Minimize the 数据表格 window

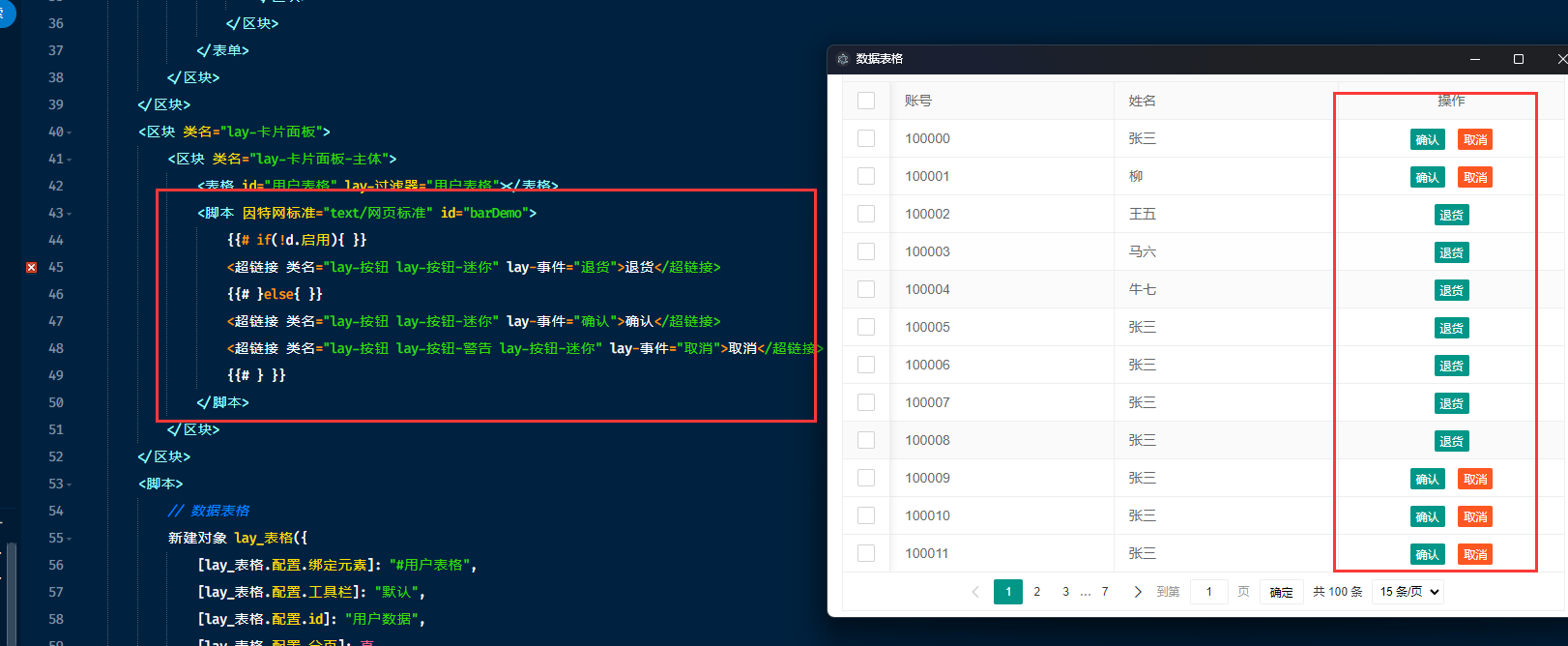coord(1475,59)
